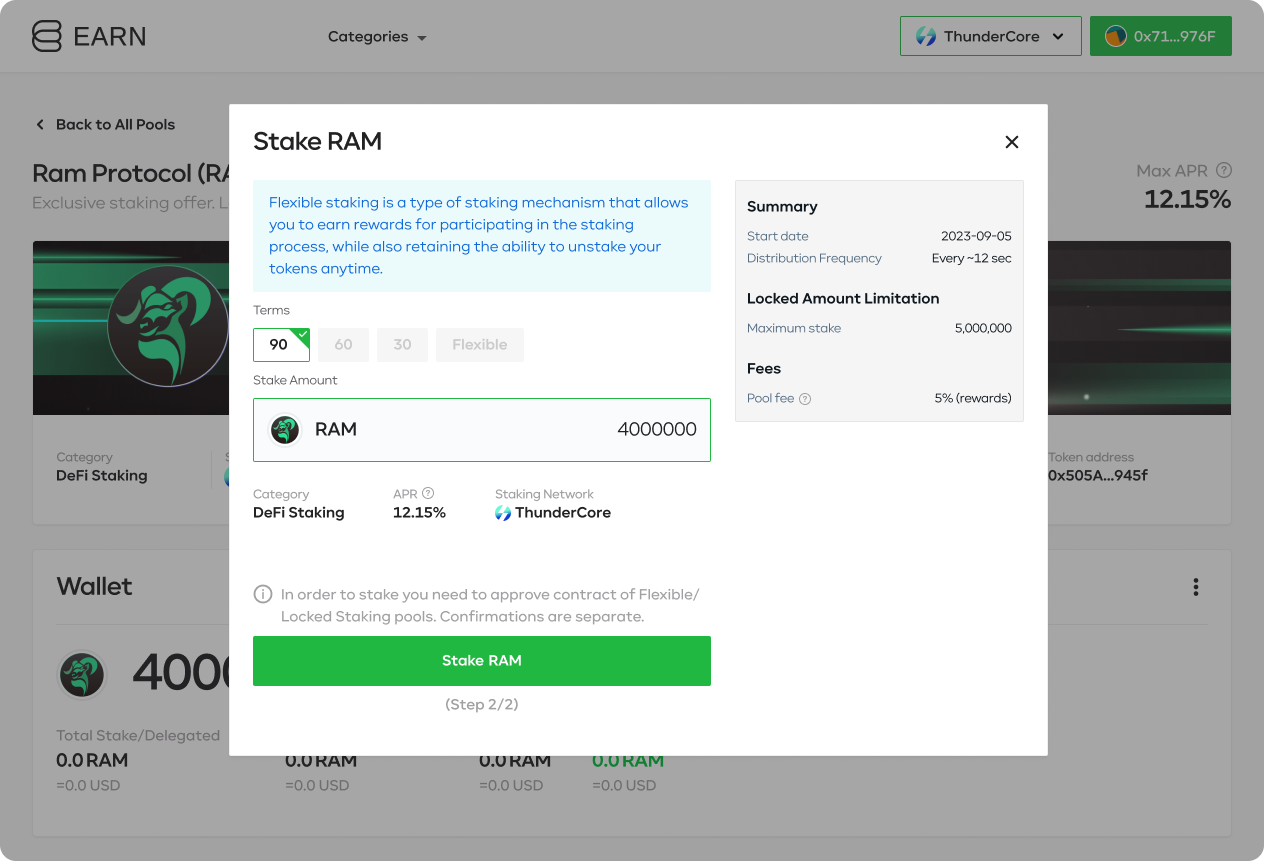Image resolution: width=1264 pixels, height=861 pixels.
Task: Click the token address 0x505A...945f
Action: point(1097,475)
